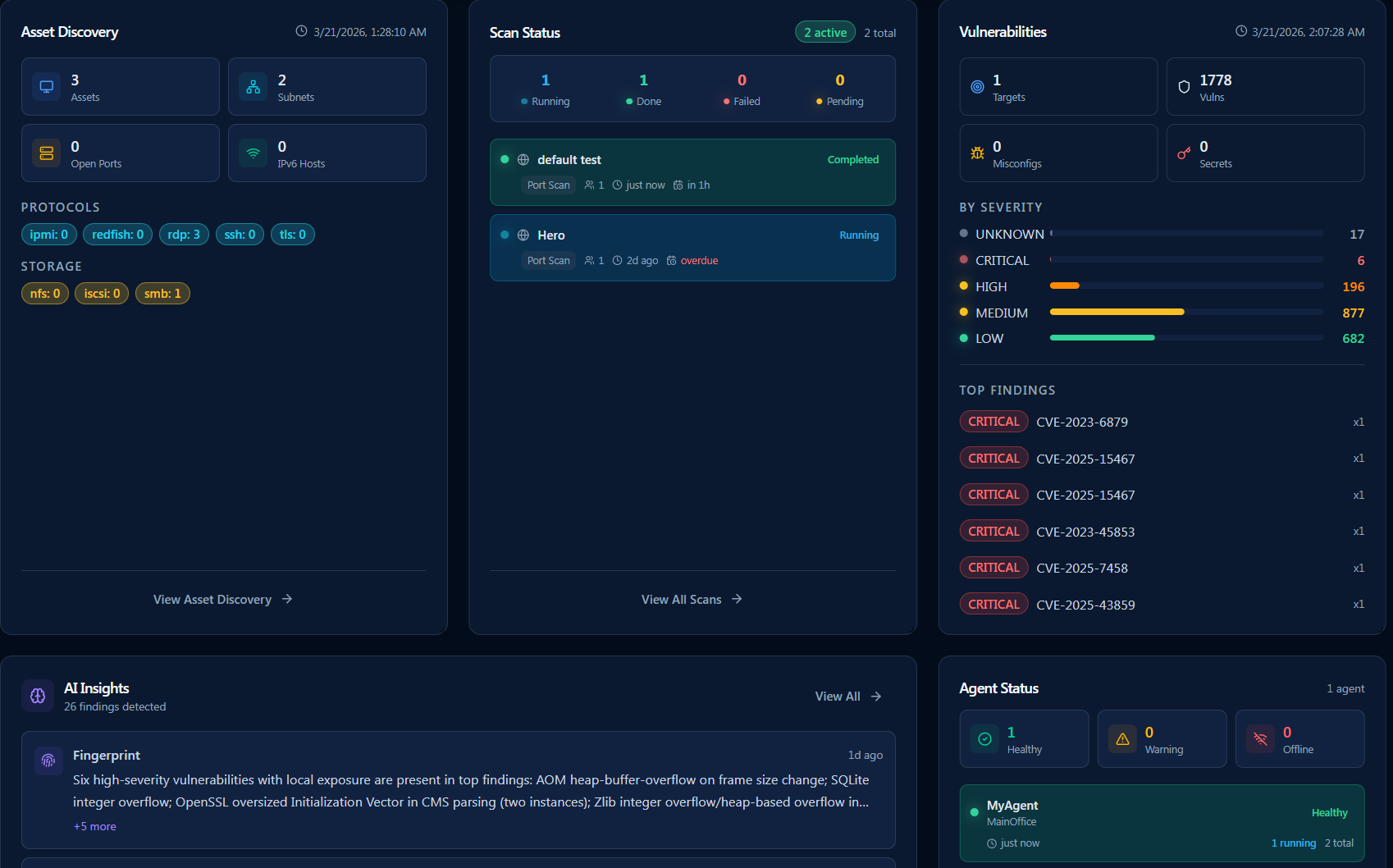This screenshot has width=1393, height=868.
Task: Click the Fingerprint insight icon
Action: coord(48,760)
